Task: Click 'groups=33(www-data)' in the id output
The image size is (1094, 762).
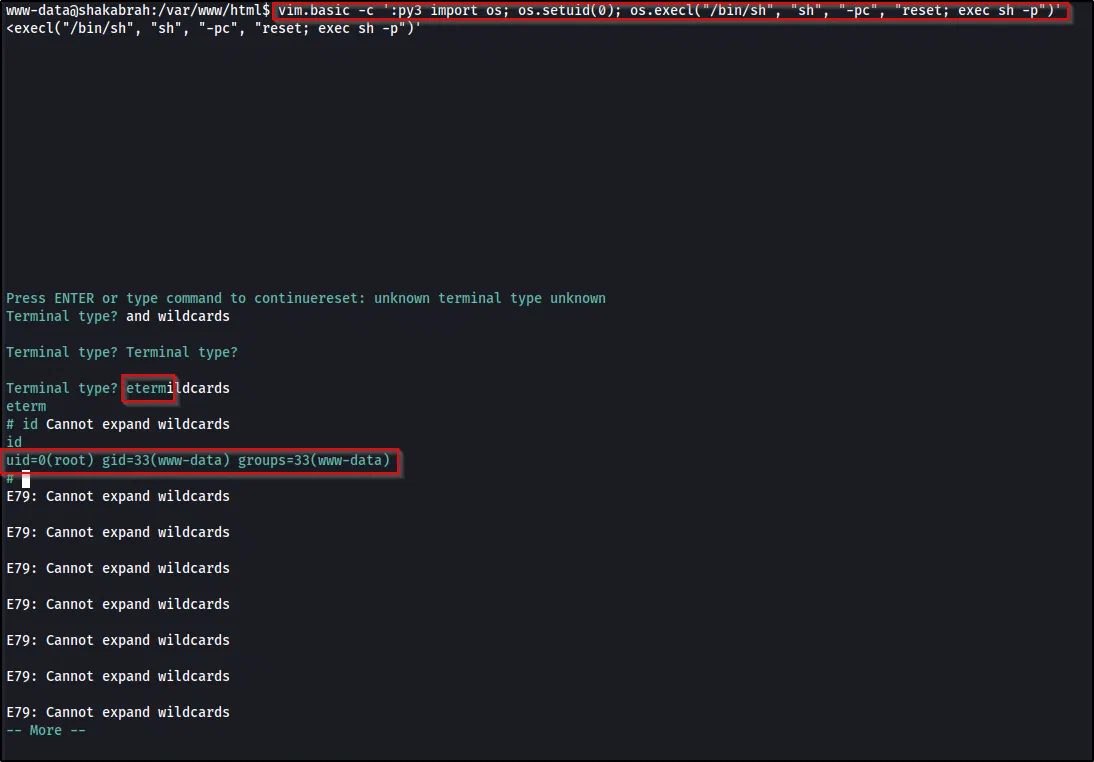Action: click(314, 461)
